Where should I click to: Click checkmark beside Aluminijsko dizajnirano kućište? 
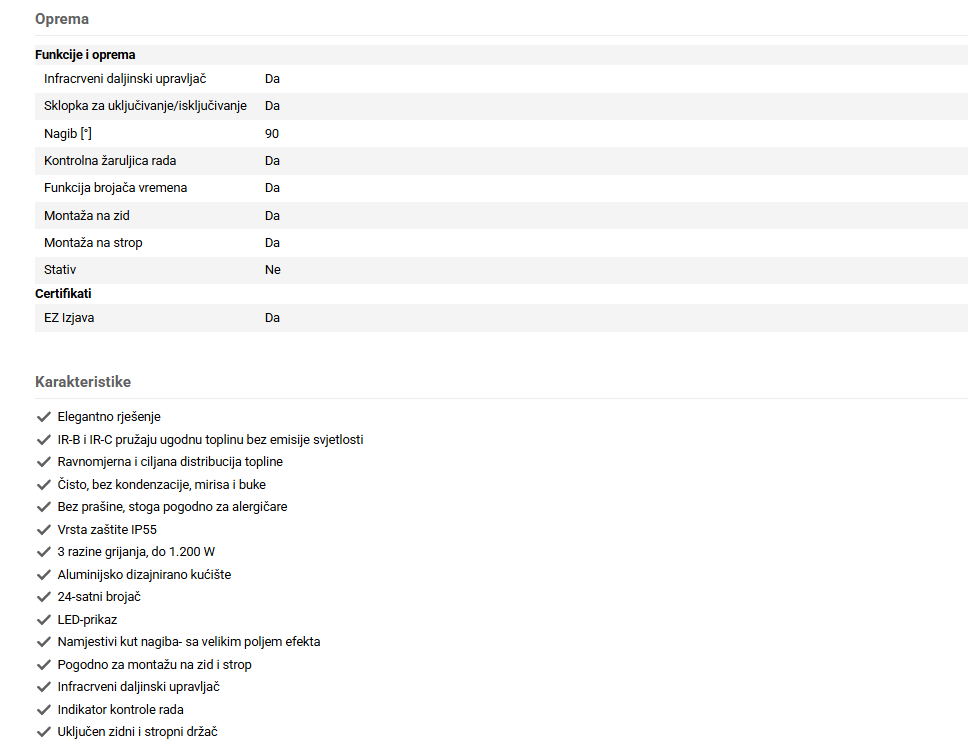click(43, 575)
